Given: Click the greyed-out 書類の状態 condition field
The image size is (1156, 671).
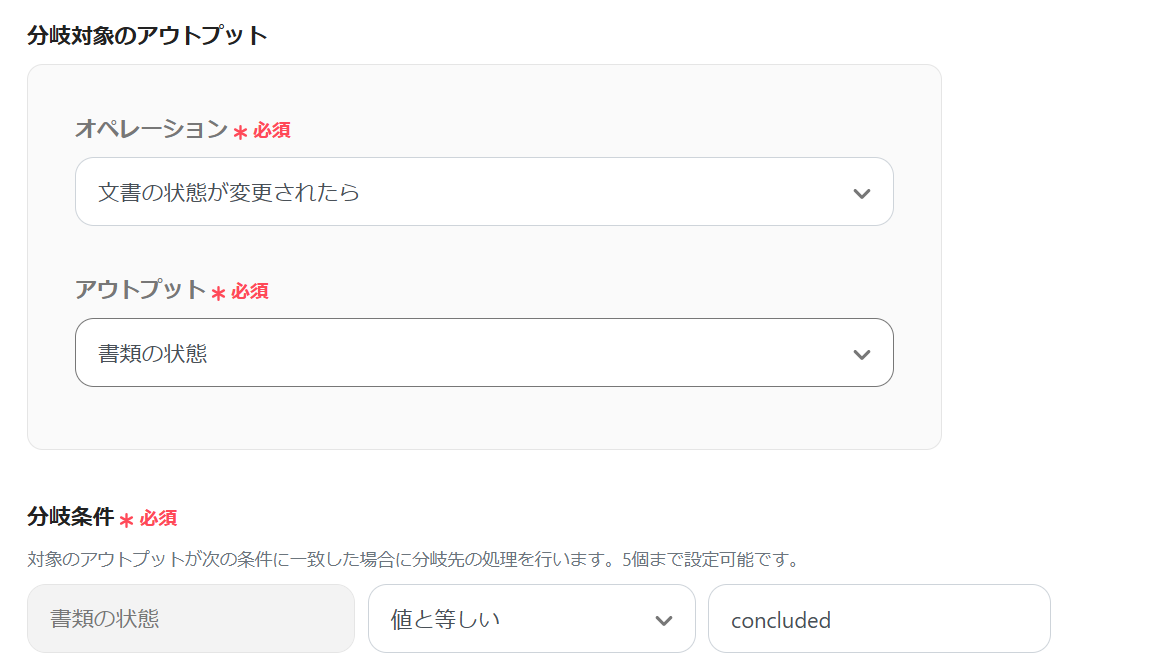Looking at the screenshot, I should click(x=191, y=619).
